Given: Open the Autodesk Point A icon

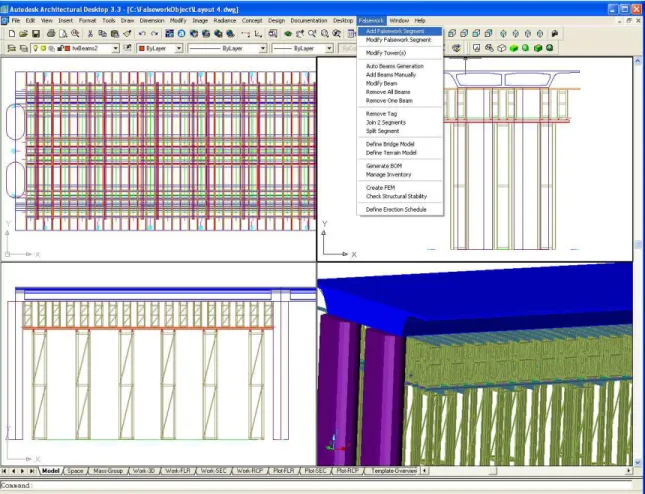Looking at the screenshot, I should [x=181, y=34].
